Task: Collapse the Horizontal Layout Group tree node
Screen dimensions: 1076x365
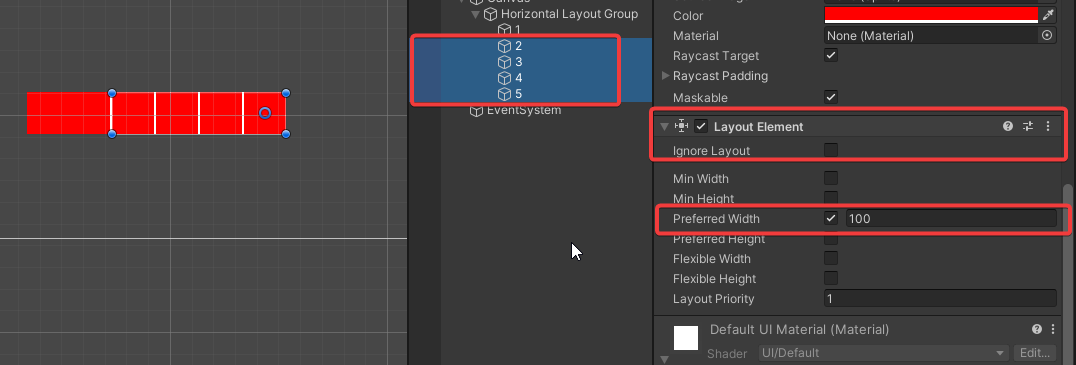Action: coord(476,14)
